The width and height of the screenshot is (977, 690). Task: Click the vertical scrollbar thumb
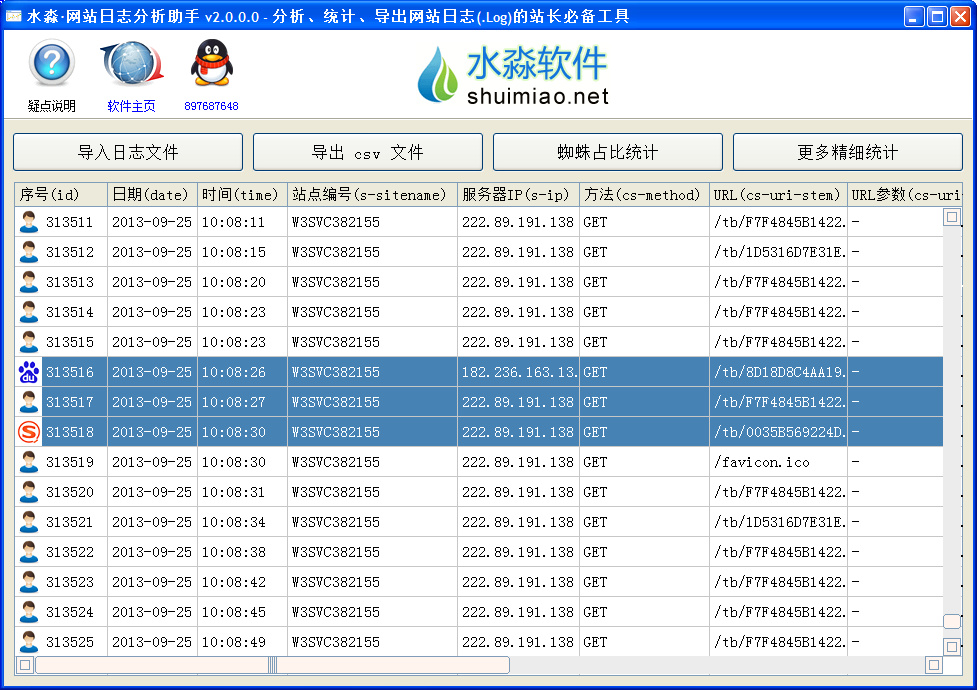951,621
